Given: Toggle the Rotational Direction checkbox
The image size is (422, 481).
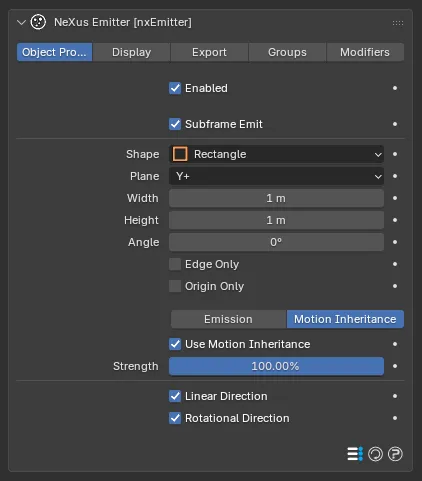Looking at the screenshot, I should pos(175,418).
